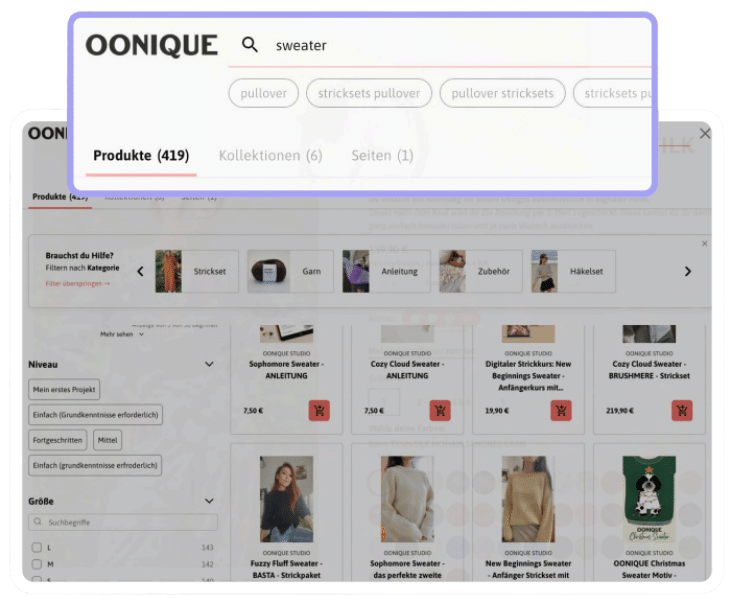Click the Filter überspringen link
The image size is (732, 599).
[77, 283]
